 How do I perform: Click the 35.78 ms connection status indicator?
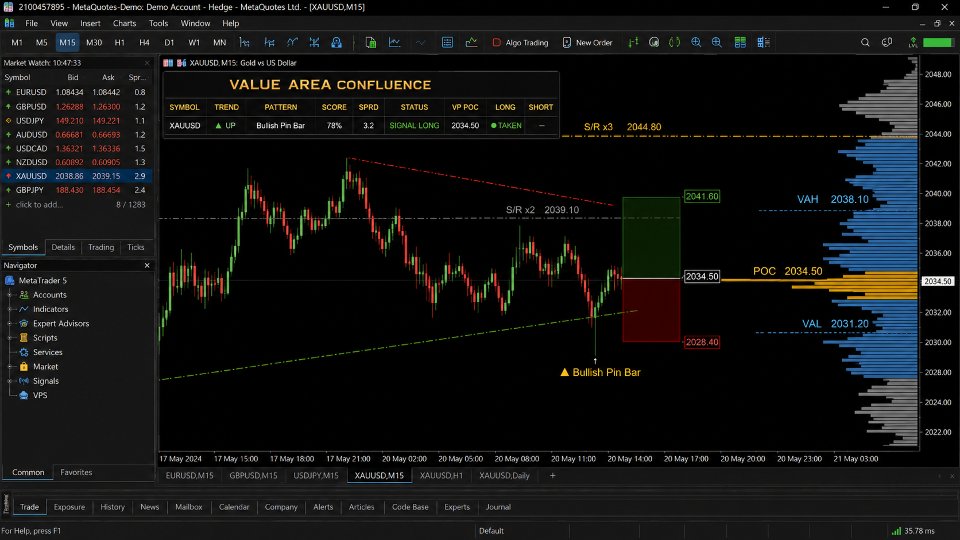tap(913, 531)
